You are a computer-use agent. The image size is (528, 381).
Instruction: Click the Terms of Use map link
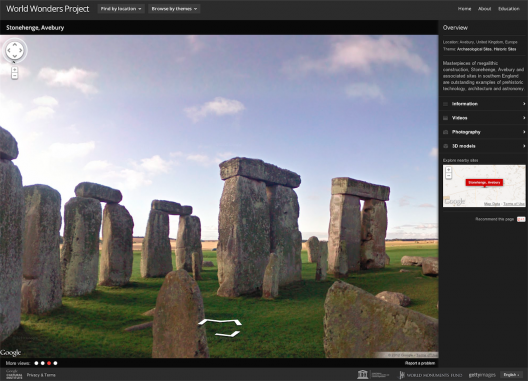[514, 204]
